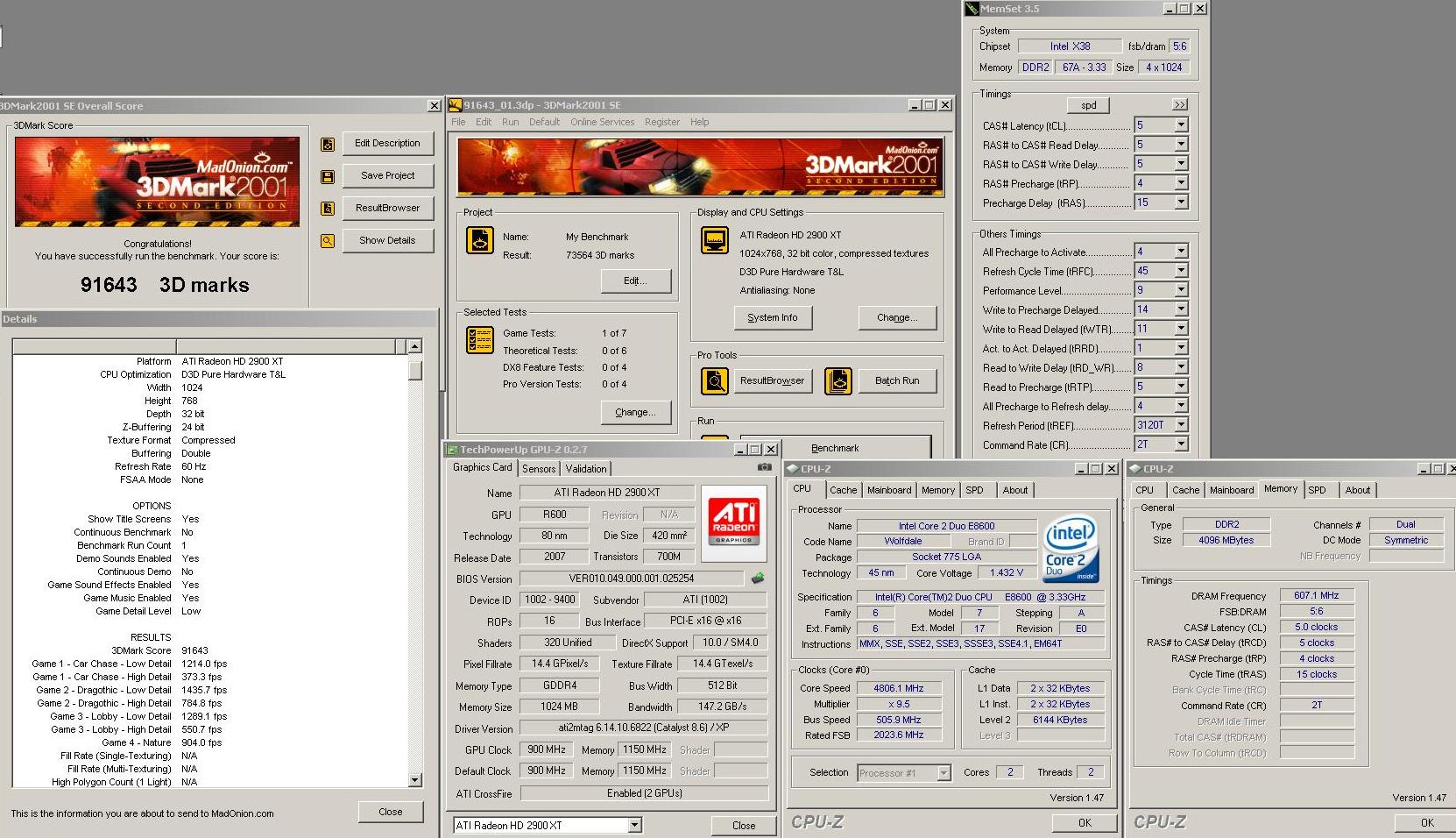Click the Display and CPU Settings monitor icon
The width and height of the screenshot is (1456, 838).
tap(715, 240)
